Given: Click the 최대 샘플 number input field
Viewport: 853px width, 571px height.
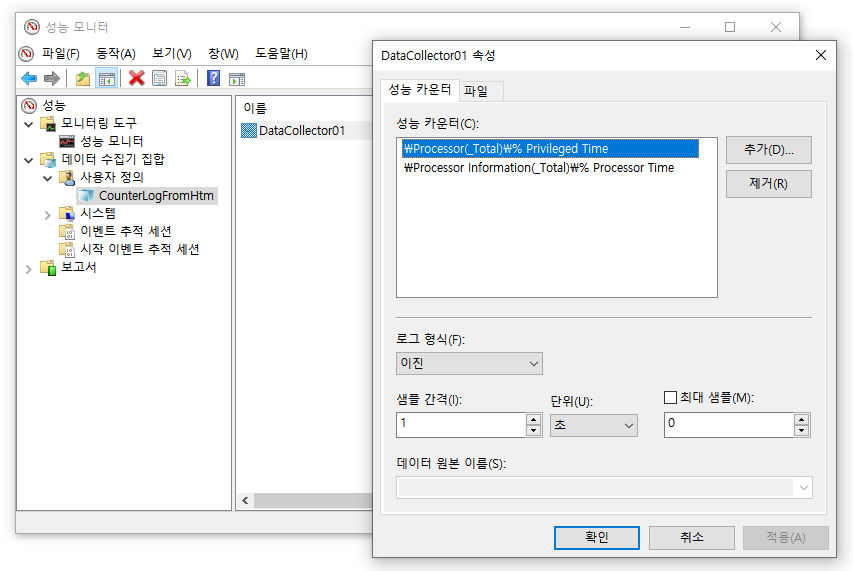Looking at the screenshot, I should point(729,425).
